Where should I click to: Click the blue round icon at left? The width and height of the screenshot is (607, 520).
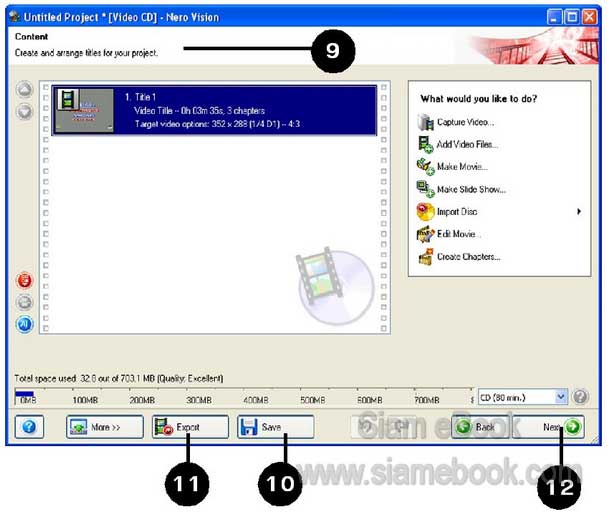pos(24,324)
